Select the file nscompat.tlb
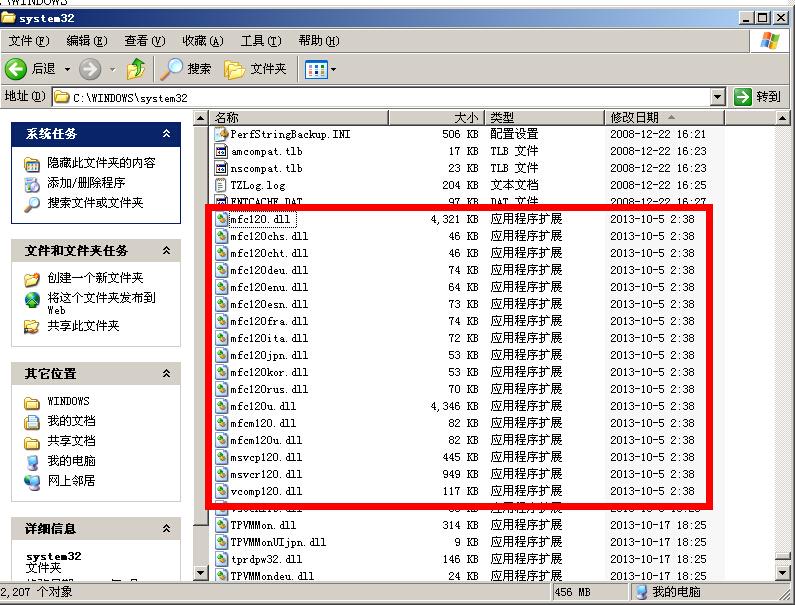The height and width of the screenshot is (605, 795). click(x=266, y=168)
